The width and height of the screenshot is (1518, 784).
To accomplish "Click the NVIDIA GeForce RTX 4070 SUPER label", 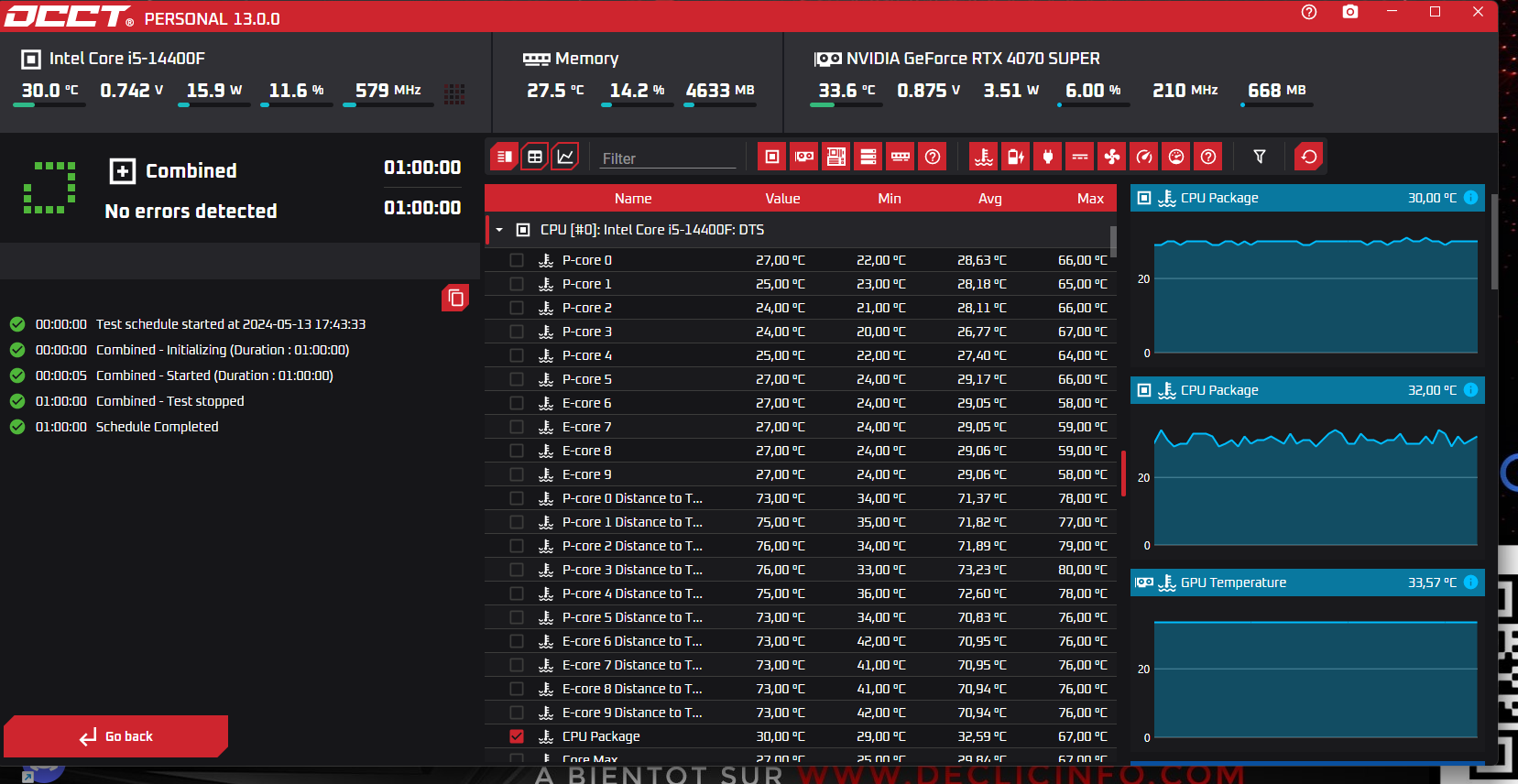I will click(973, 59).
